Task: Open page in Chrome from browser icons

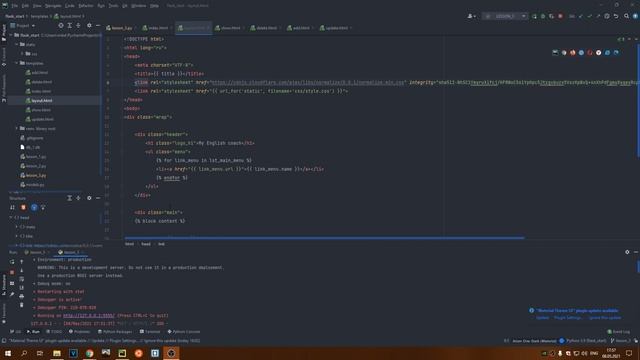Action: click(x=564, y=53)
